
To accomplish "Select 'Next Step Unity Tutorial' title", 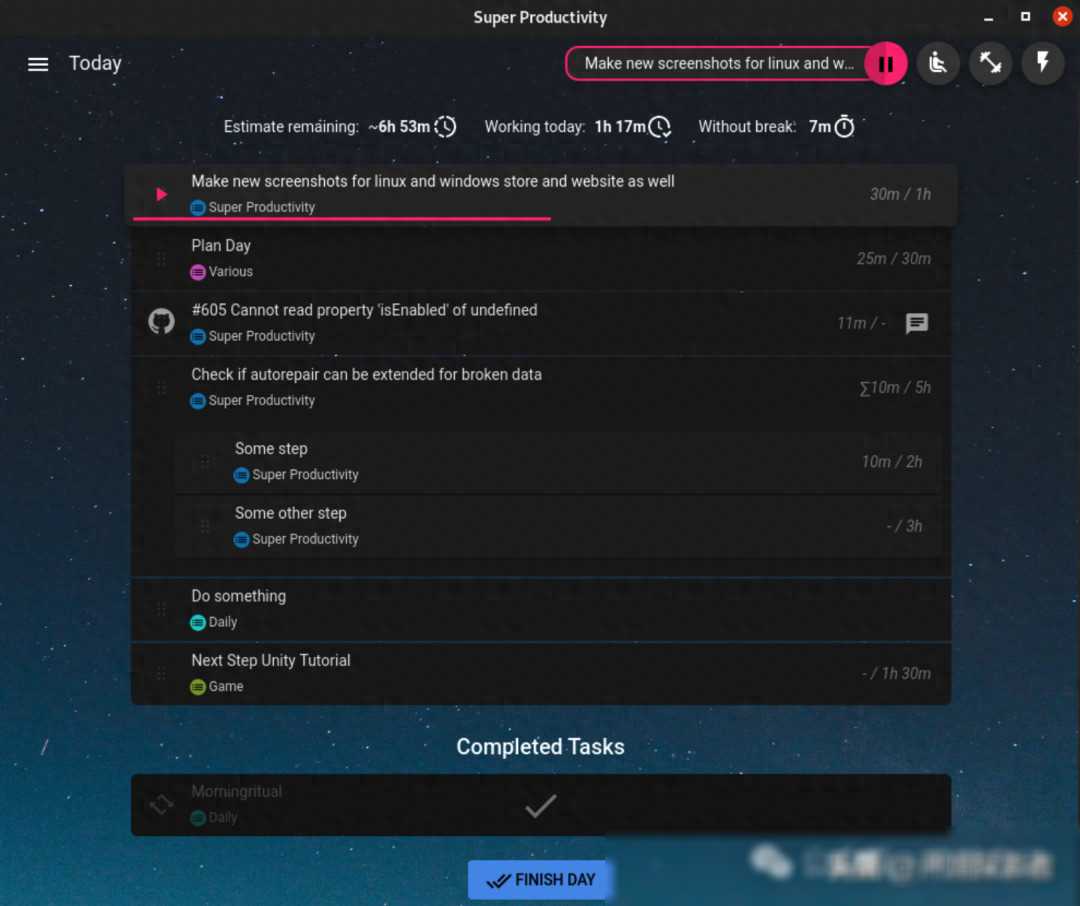I will point(271,661).
